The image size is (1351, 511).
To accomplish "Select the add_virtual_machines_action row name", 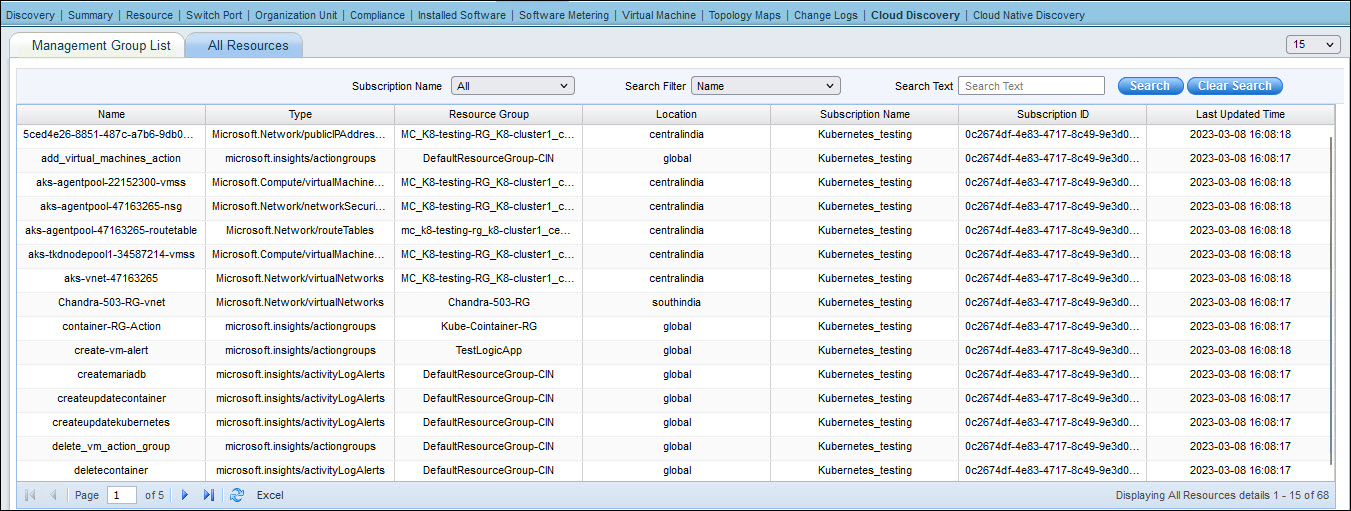I will click(x=112, y=158).
